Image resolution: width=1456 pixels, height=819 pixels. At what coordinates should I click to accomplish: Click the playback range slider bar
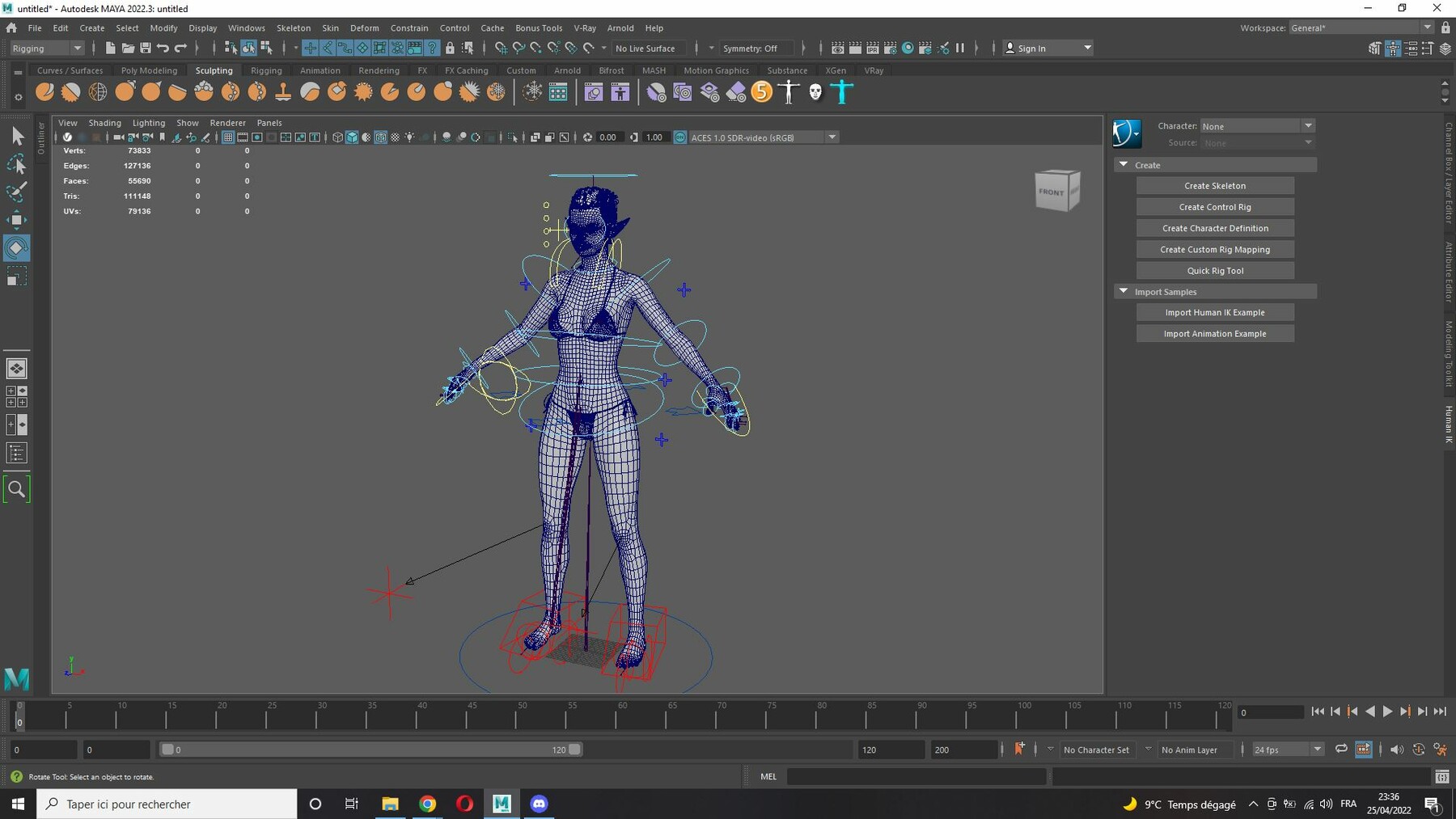point(370,749)
